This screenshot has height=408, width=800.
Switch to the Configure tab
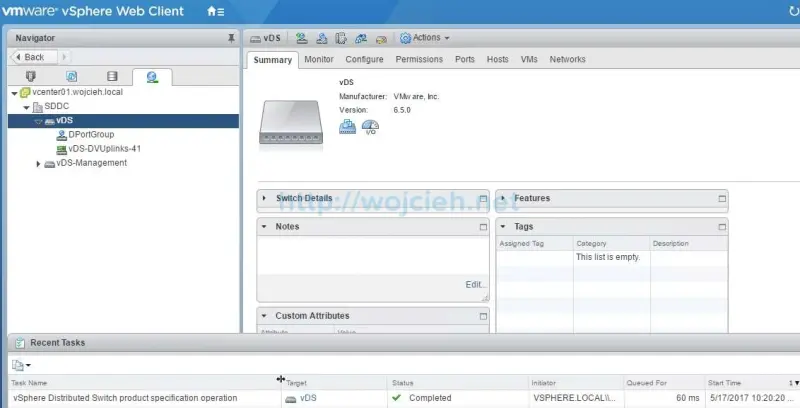(x=364, y=59)
